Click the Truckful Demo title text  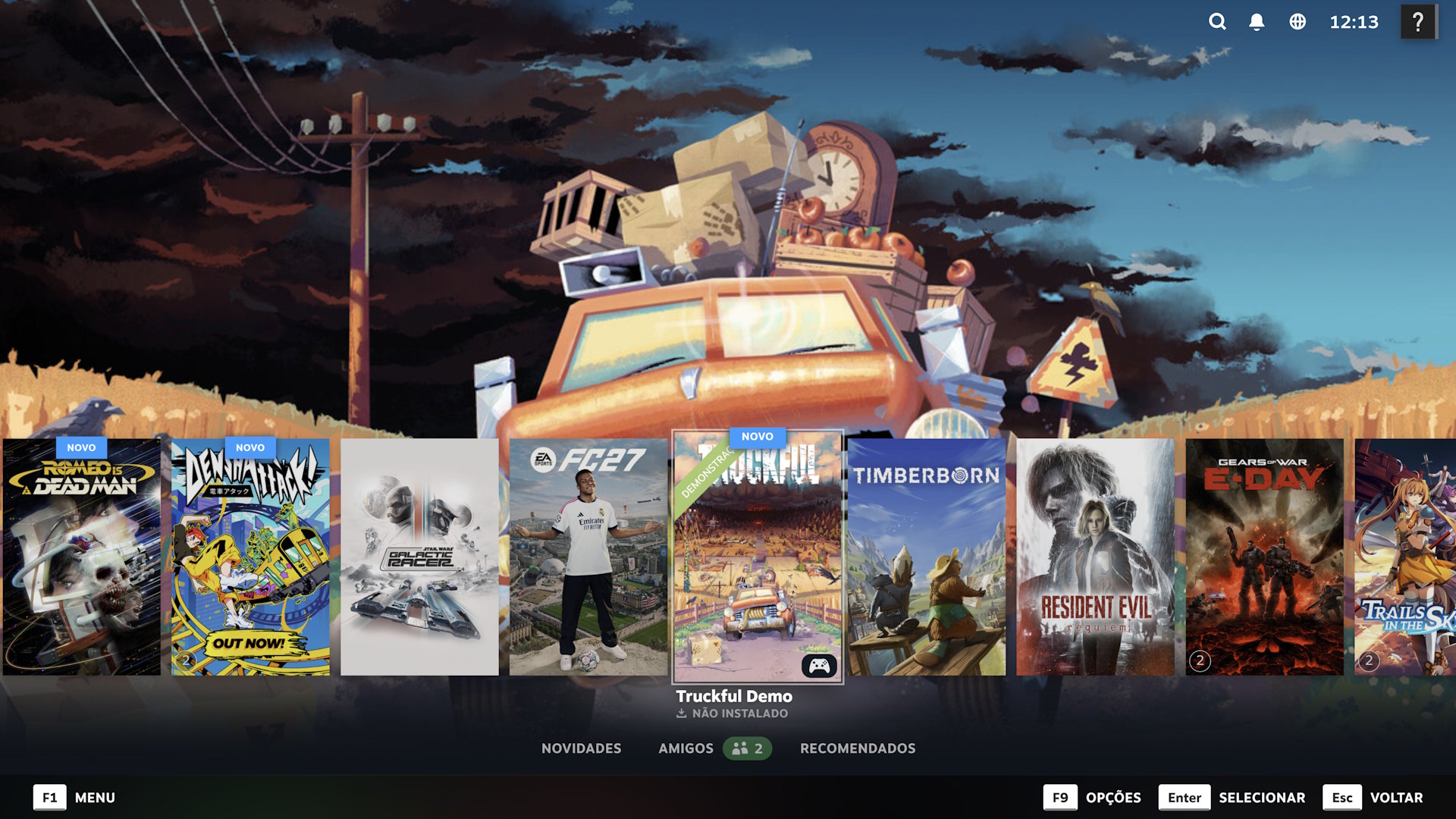click(734, 696)
